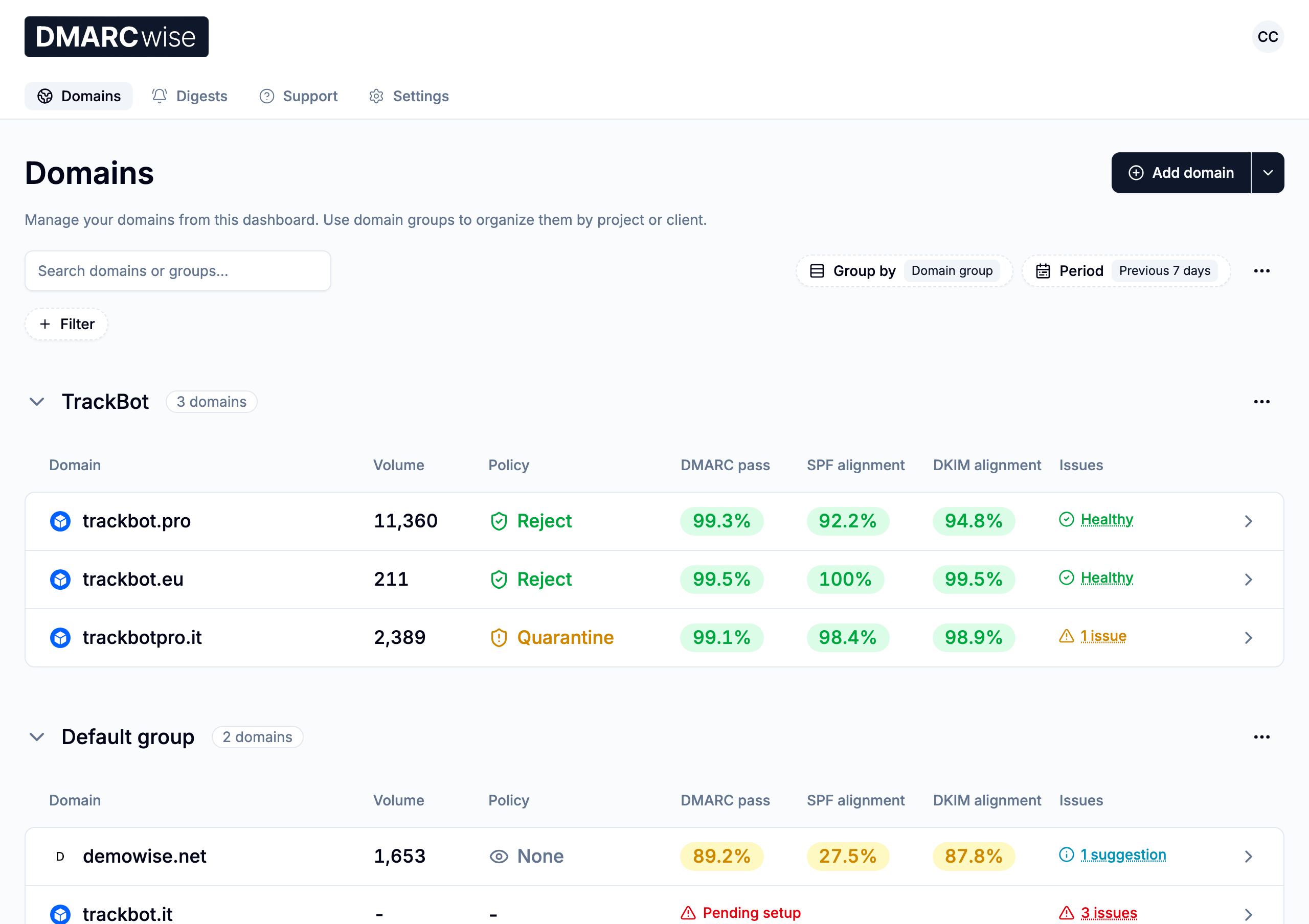Open the 3 issues link for trackbot.it
This screenshot has height=924, width=1309.
tap(1109, 913)
